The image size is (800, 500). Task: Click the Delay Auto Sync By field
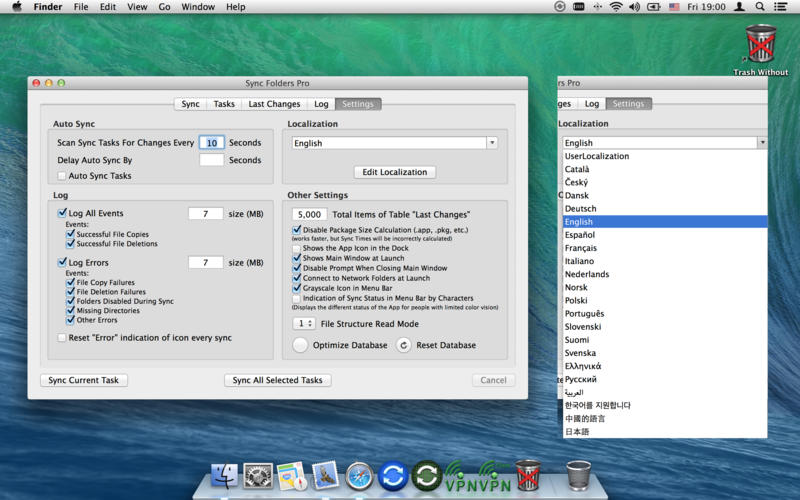click(x=211, y=160)
